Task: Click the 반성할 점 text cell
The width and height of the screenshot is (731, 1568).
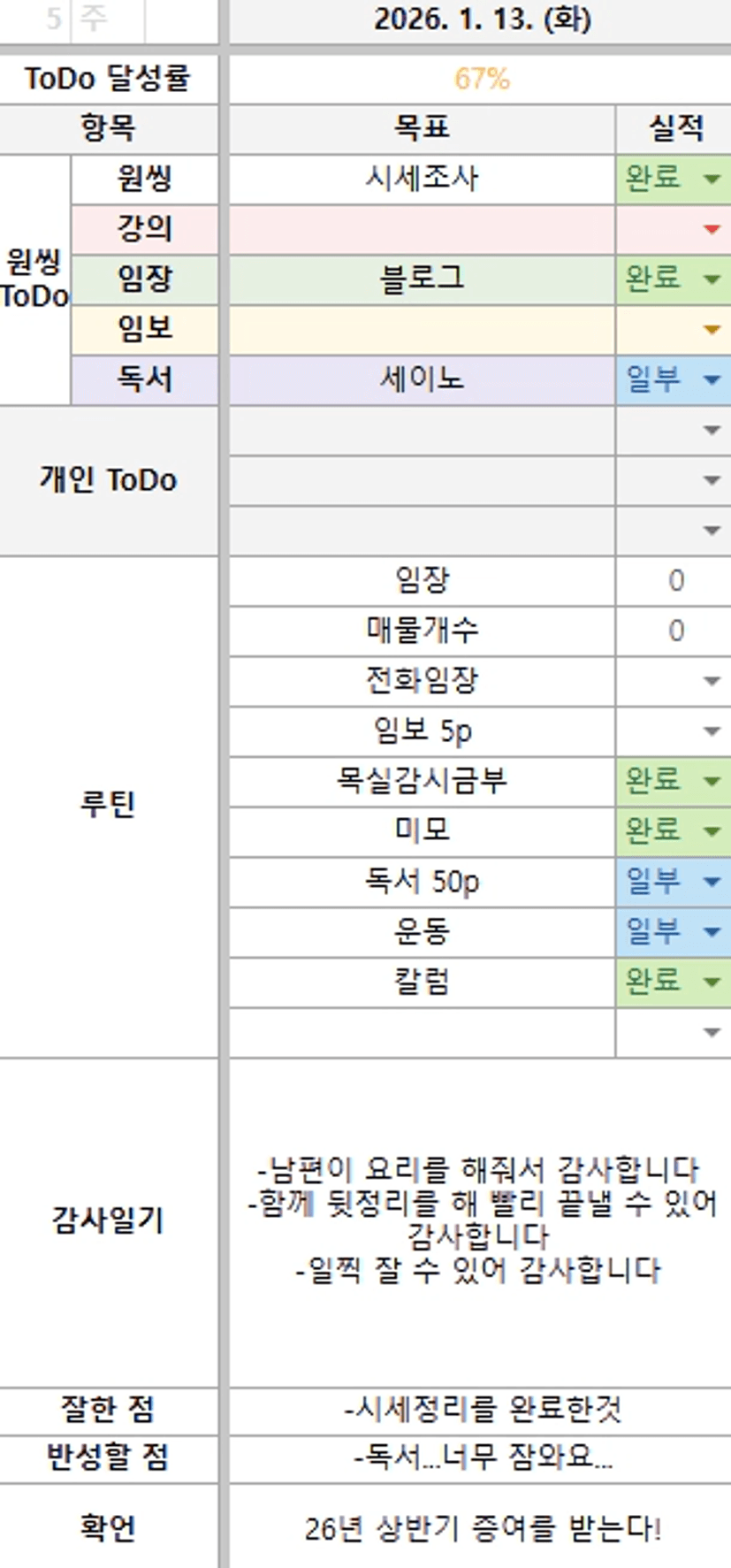Action: (482, 1457)
